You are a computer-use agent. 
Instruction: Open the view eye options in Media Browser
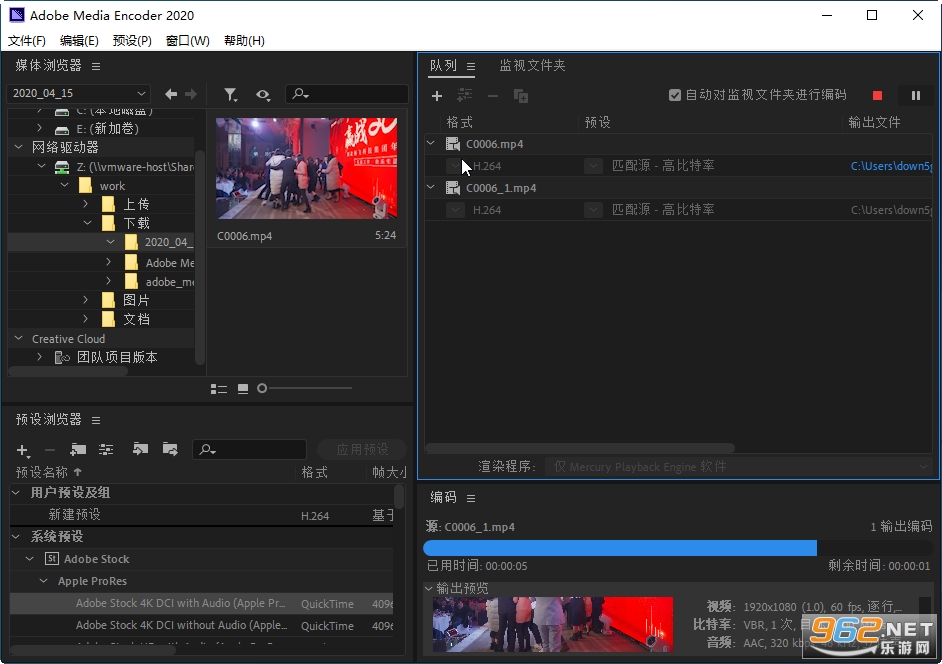(x=263, y=95)
